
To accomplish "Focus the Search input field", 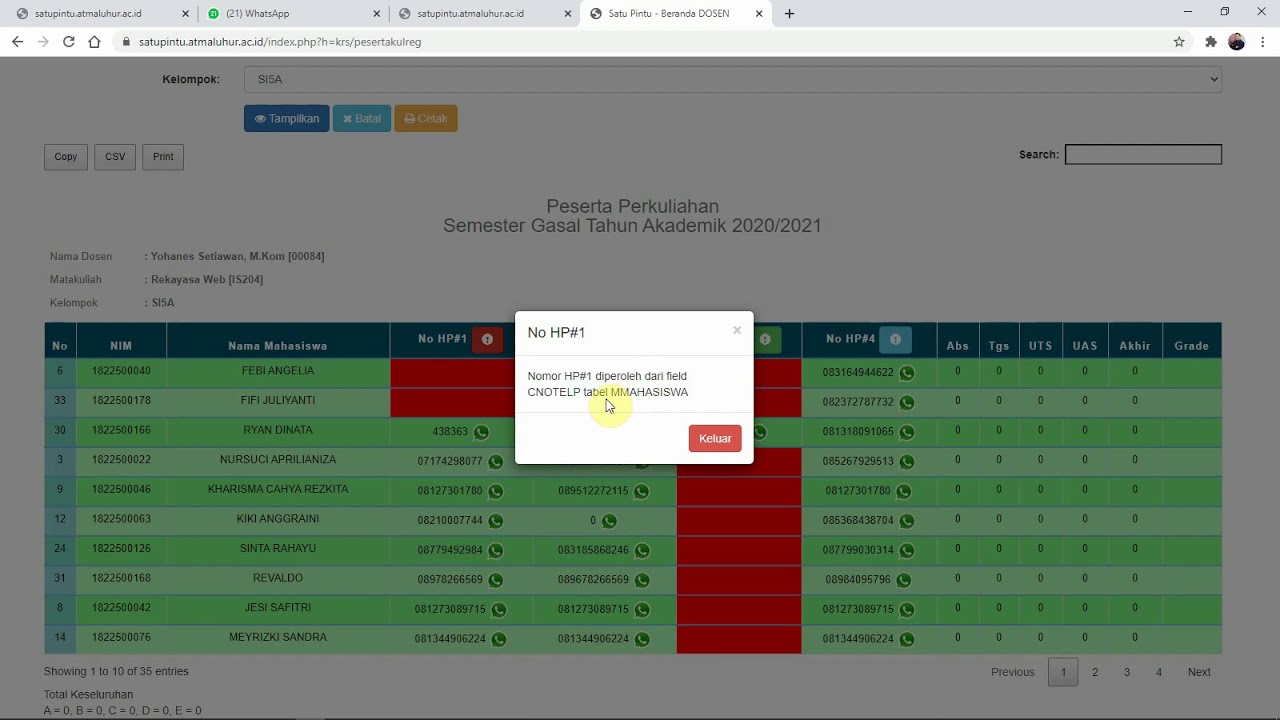I will [1143, 154].
